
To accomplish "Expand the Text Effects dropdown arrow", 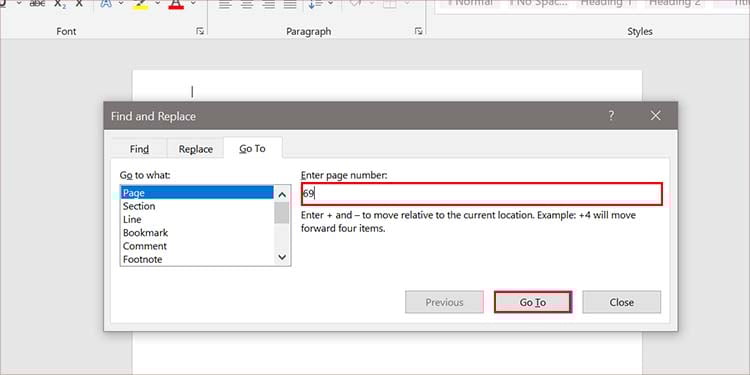I will coord(121,3).
